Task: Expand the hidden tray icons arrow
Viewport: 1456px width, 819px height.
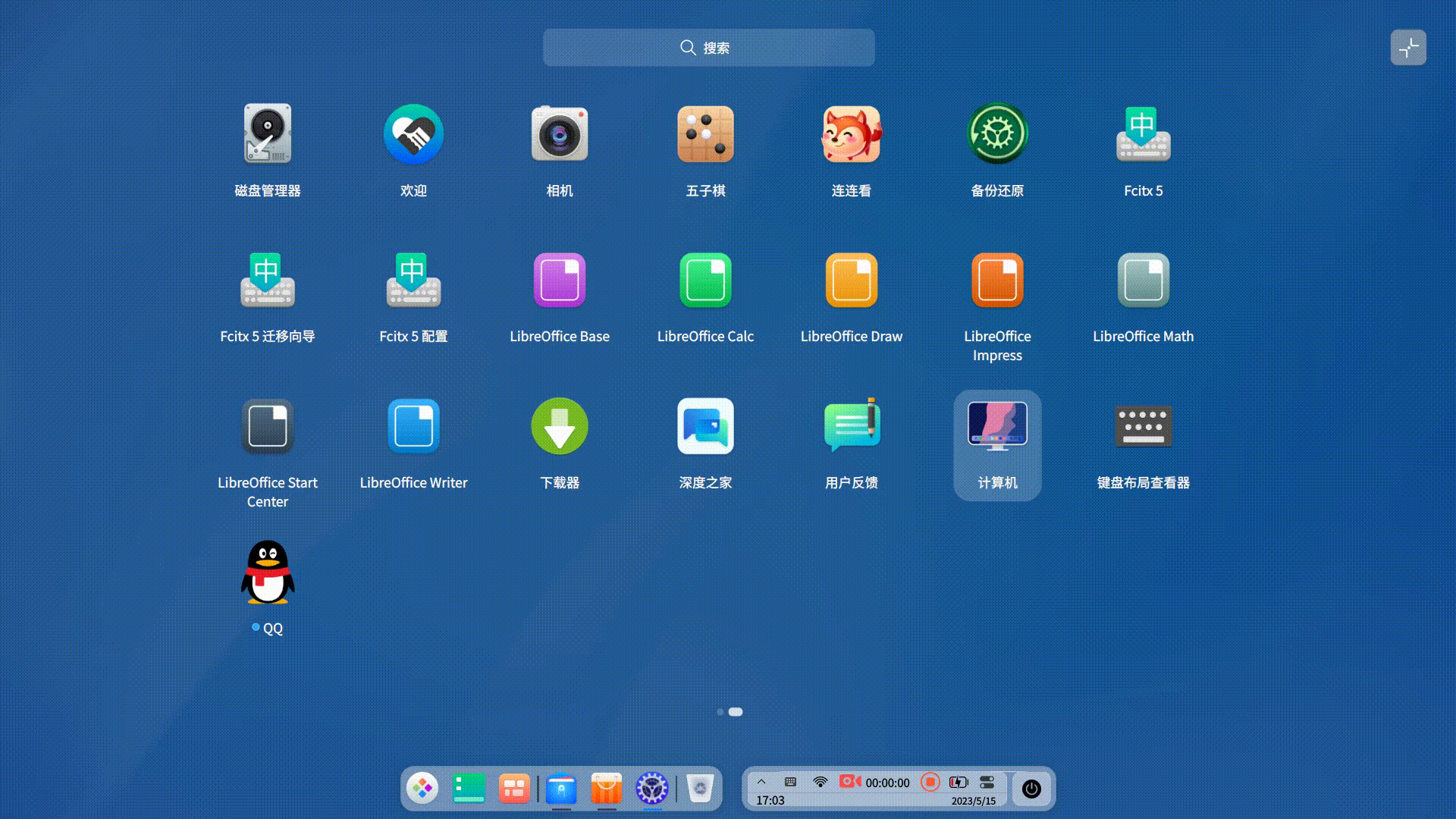Action: click(761, 782)
